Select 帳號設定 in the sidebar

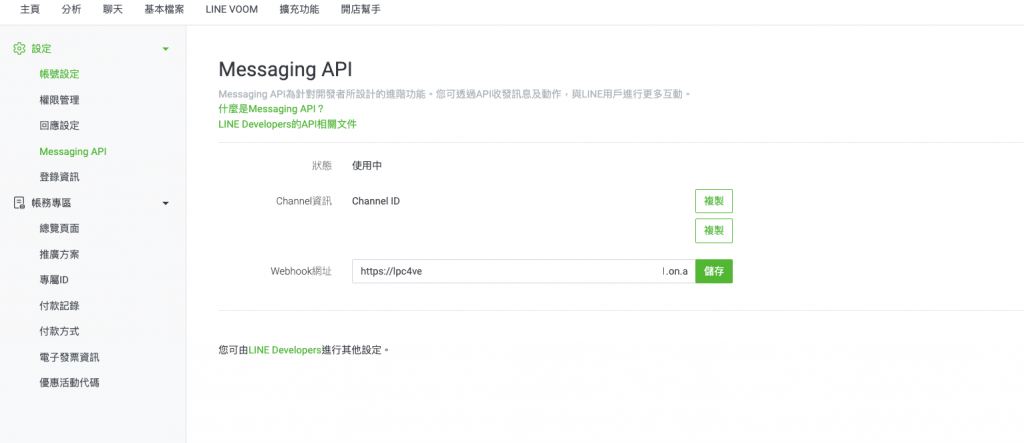click(x=59, y=74)
